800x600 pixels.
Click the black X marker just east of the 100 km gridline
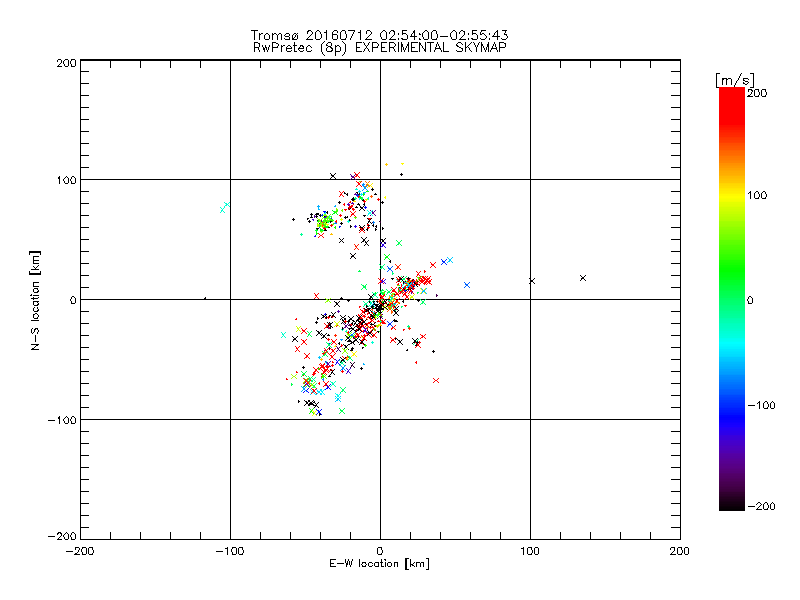(532, 281)
